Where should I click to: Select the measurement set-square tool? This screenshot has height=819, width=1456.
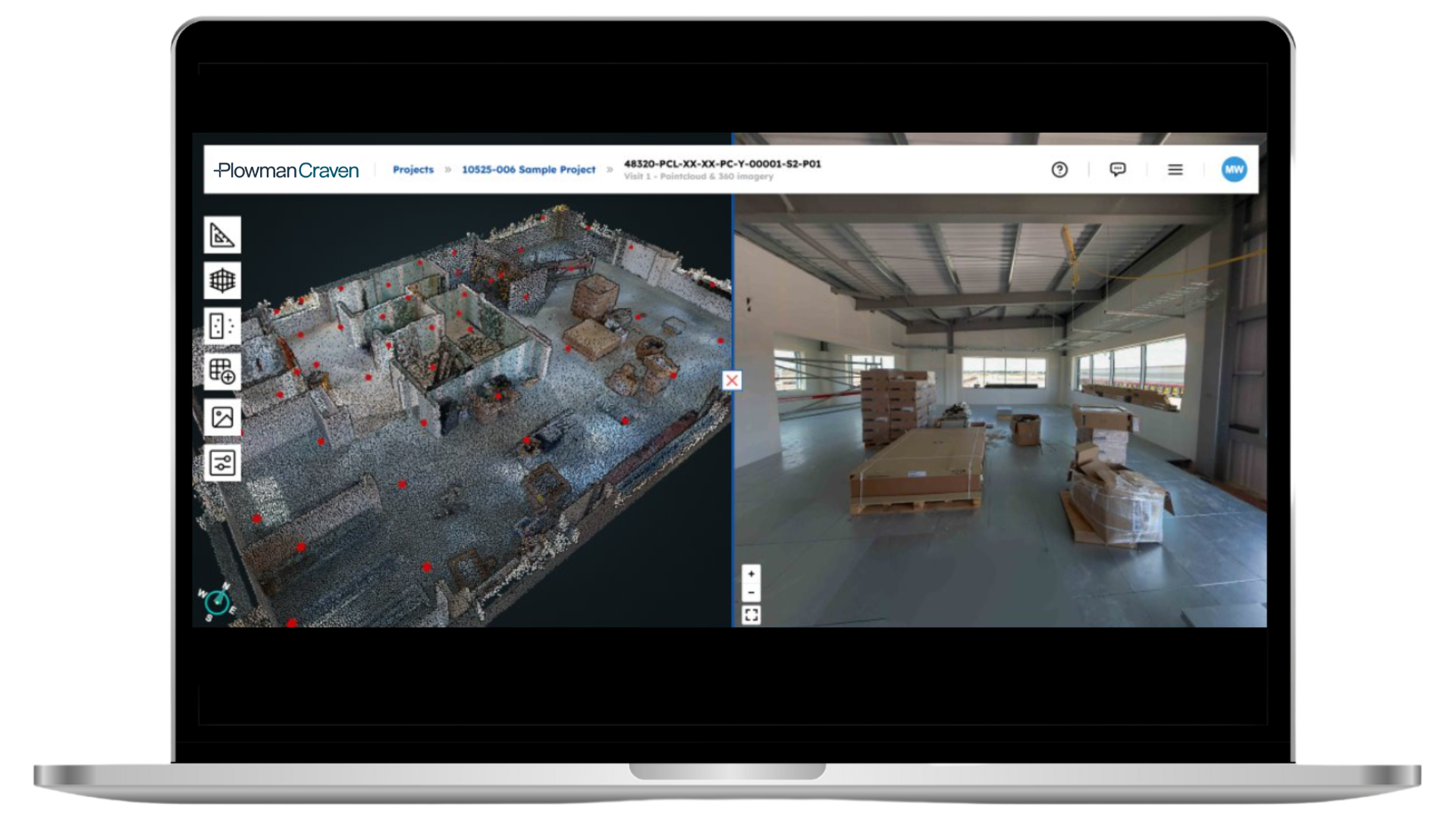(x=222, y=235)
